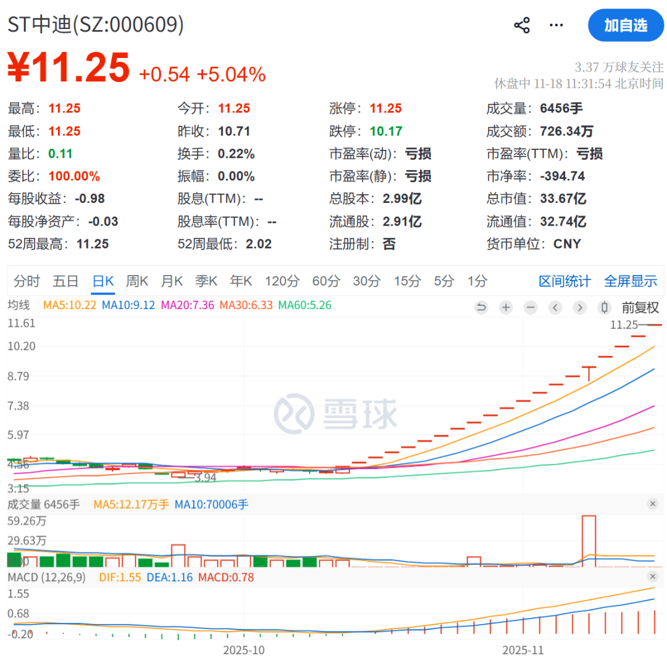Click the chart reset (undo arrow) icon

point(483,307)
